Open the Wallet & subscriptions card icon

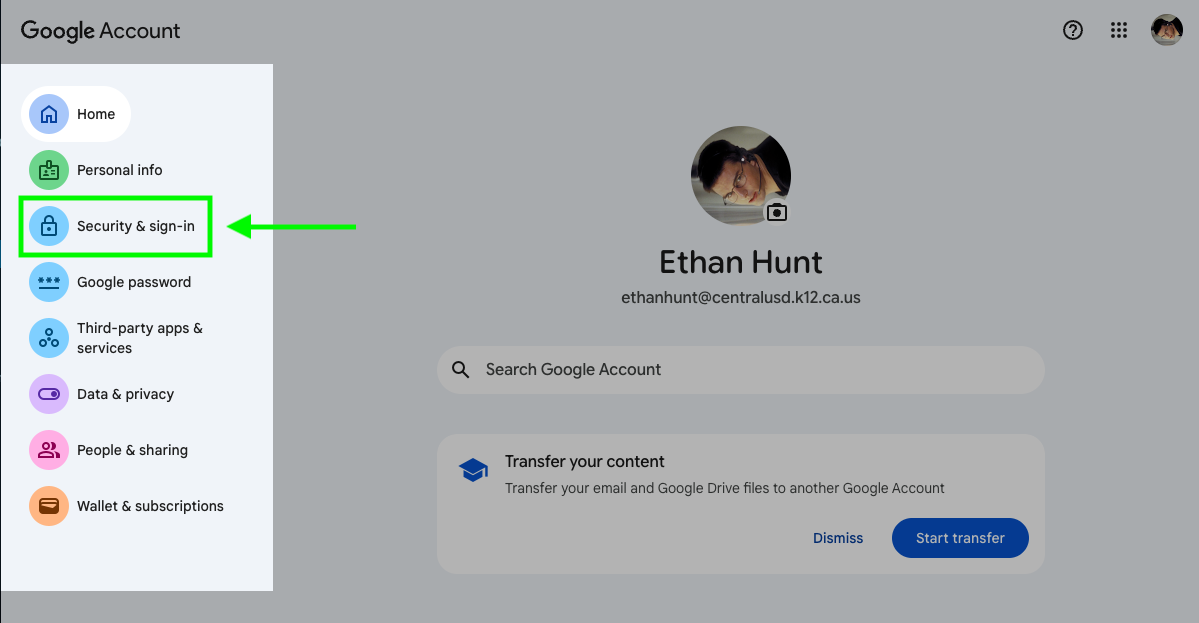click(x=49, y=506)
